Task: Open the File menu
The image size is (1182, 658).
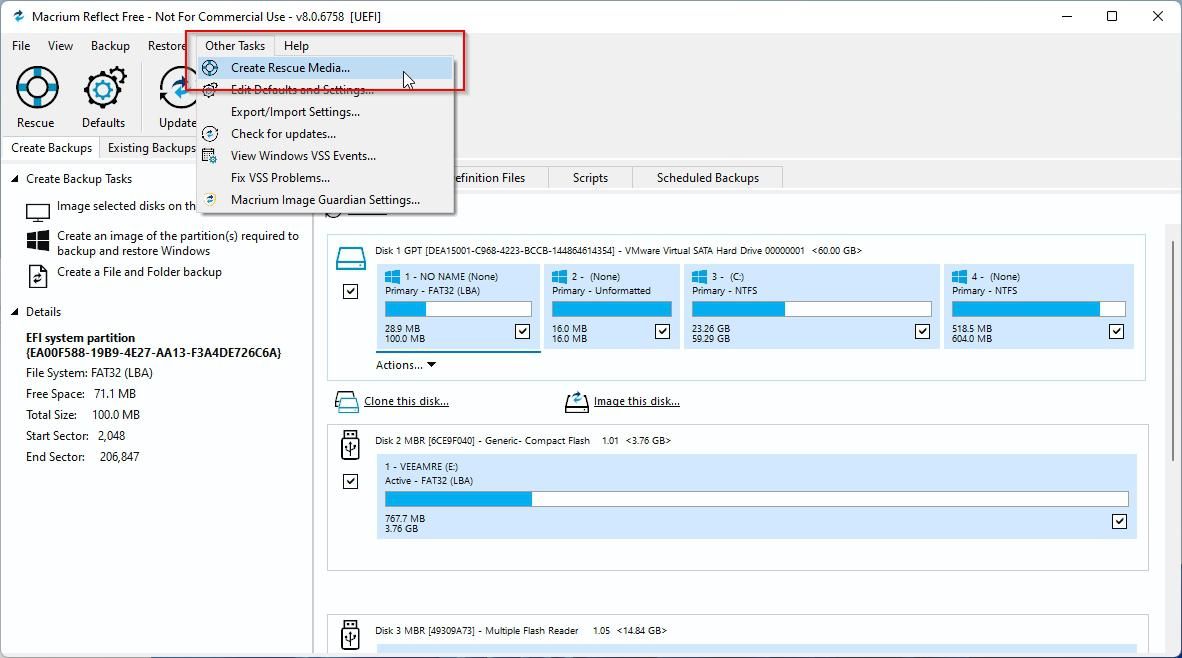Action: (x=21, y=46)
